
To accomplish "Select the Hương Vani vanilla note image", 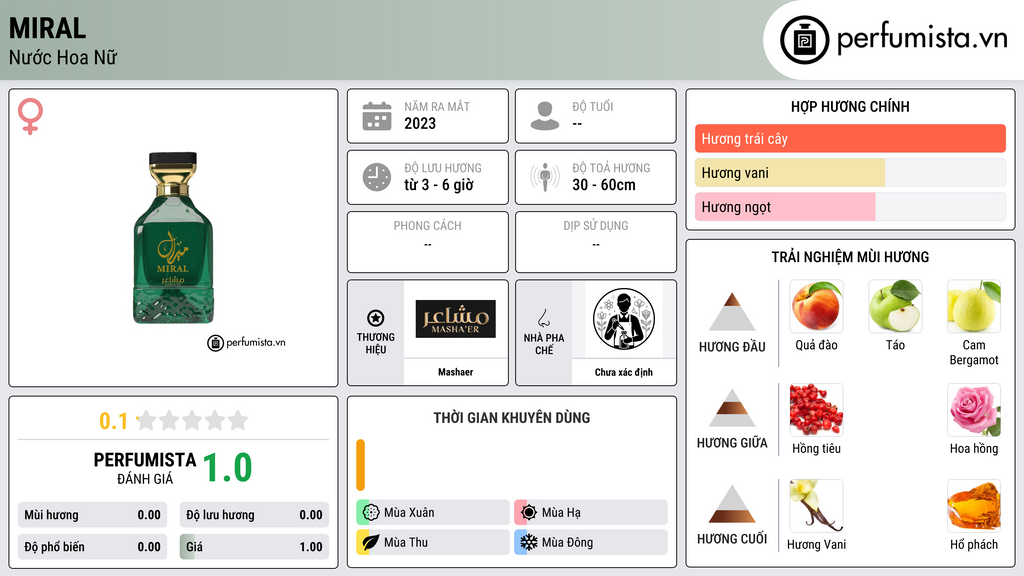I will coord(816,505).
